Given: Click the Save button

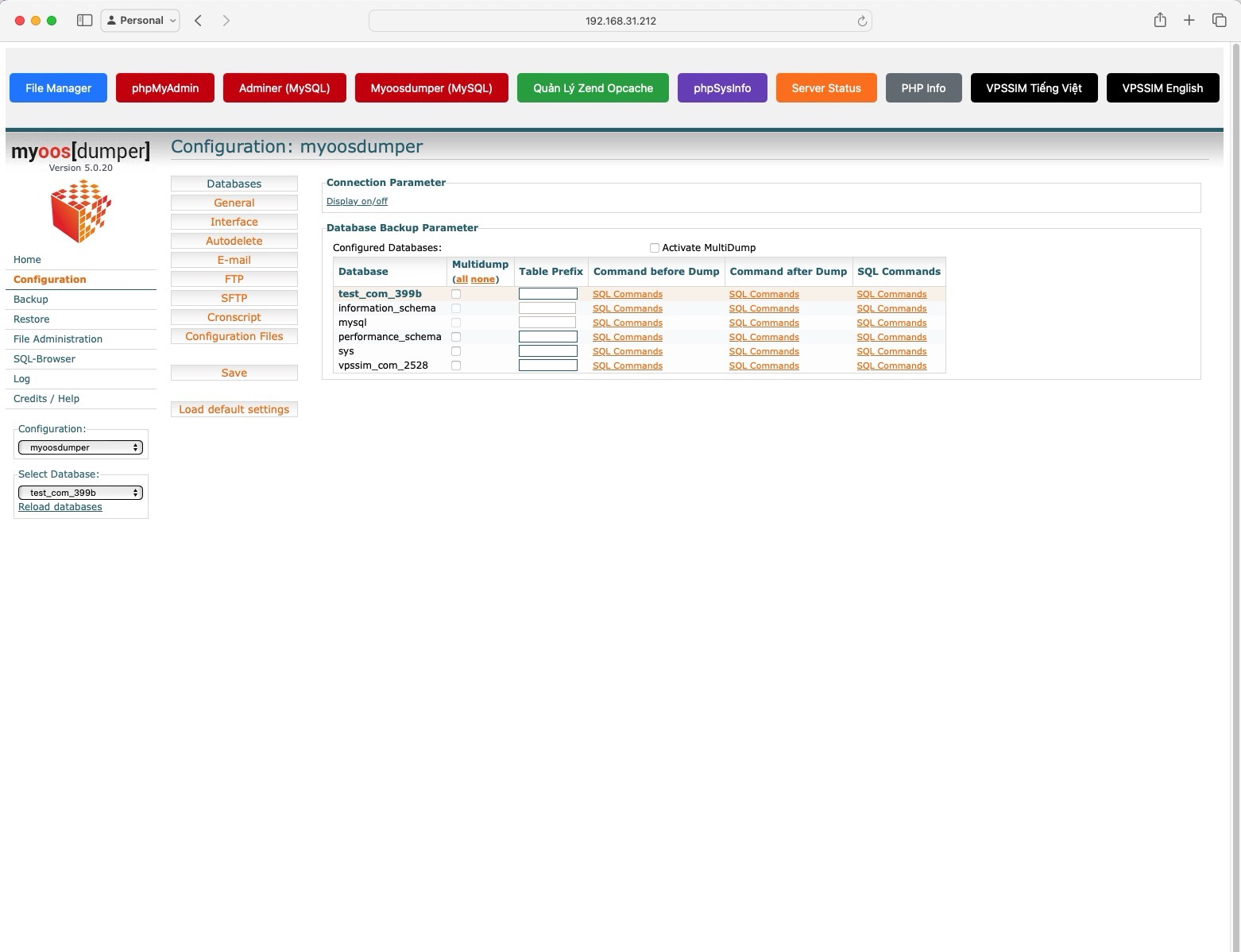Looking at the screenshot, I should tap(234, 373).
